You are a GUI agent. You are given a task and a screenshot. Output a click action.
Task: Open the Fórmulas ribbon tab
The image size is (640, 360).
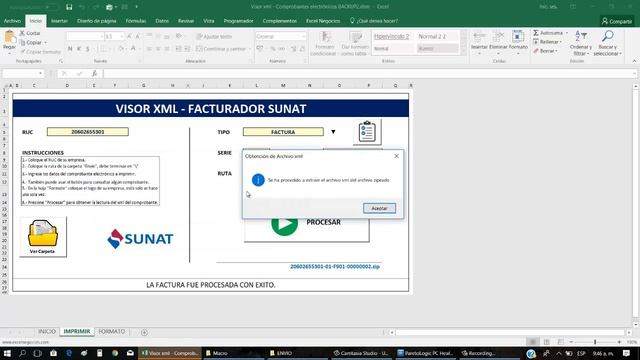click(x=136, y=21)
